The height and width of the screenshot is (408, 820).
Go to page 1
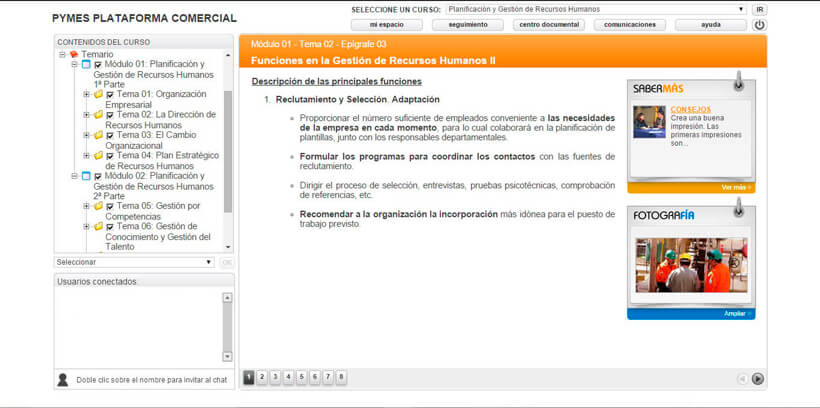[249, 377]
